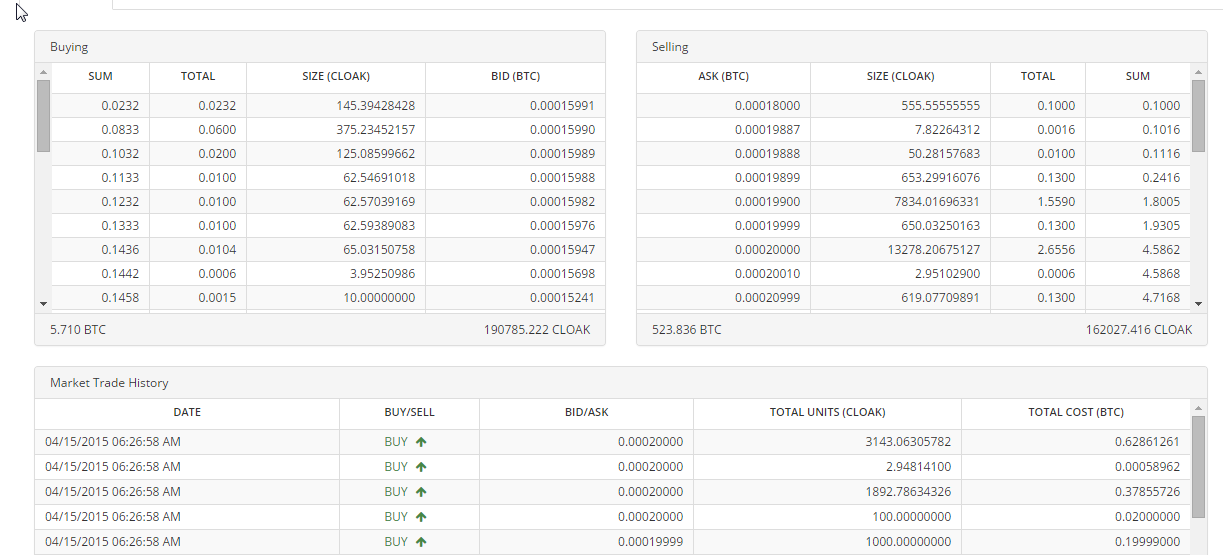Click the Selling total value 2.6556
This screenshot has width=1230, height=555.
coord(1056,249)
